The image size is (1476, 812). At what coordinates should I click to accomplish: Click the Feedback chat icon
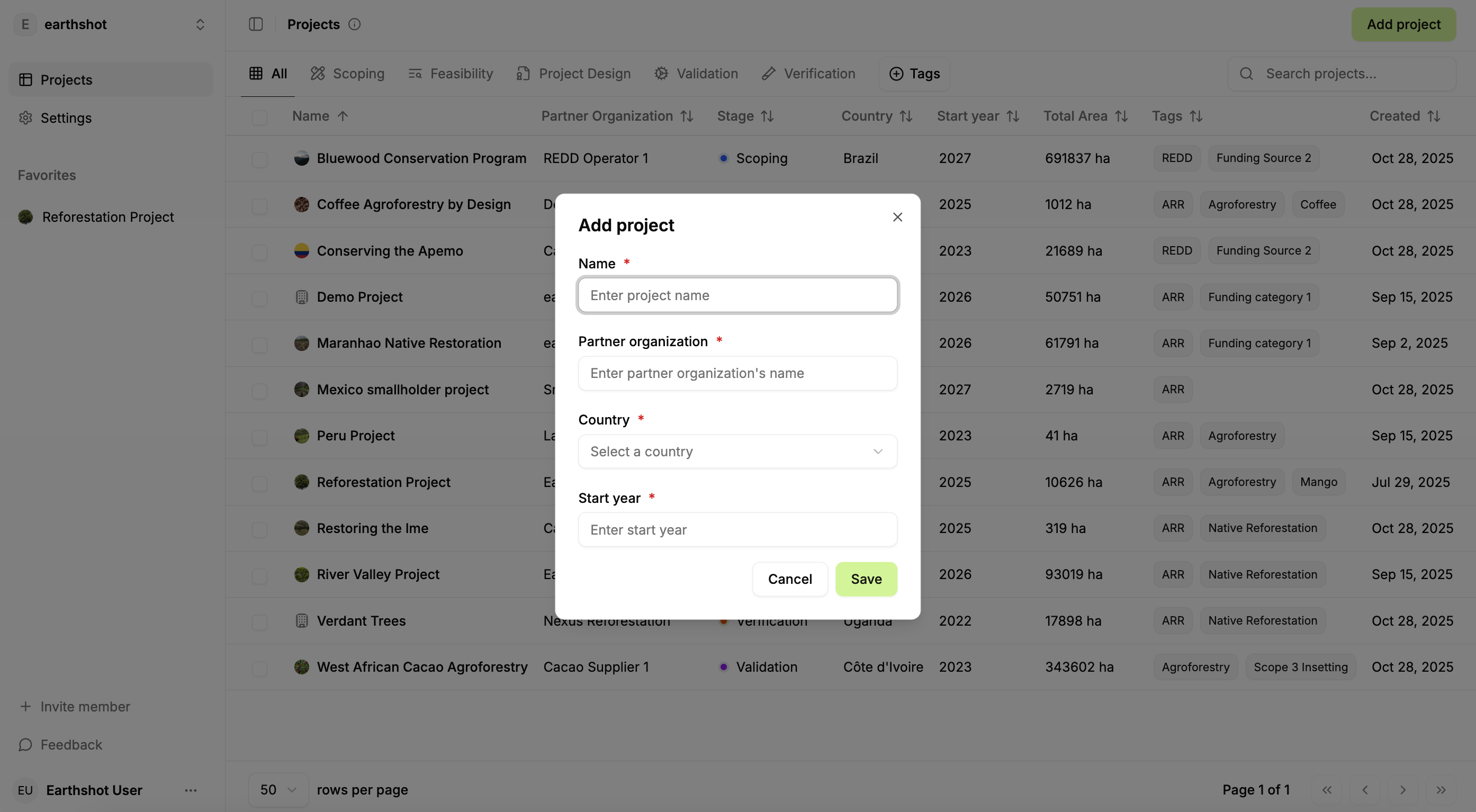[26, 744]
